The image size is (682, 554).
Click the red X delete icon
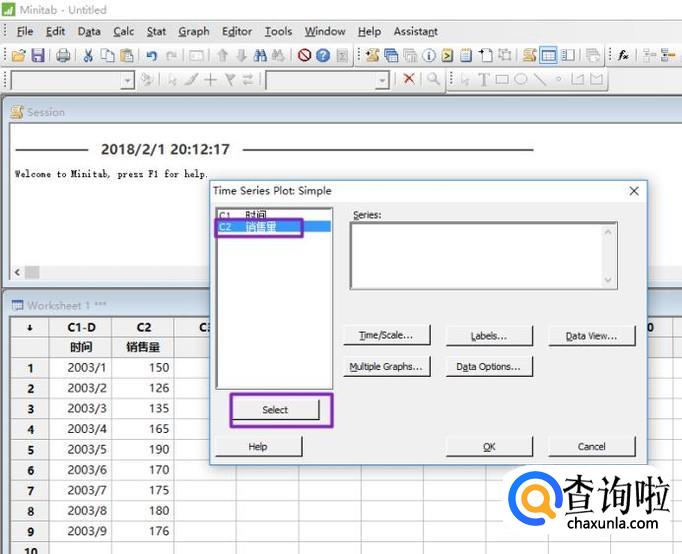coord(409,79)
